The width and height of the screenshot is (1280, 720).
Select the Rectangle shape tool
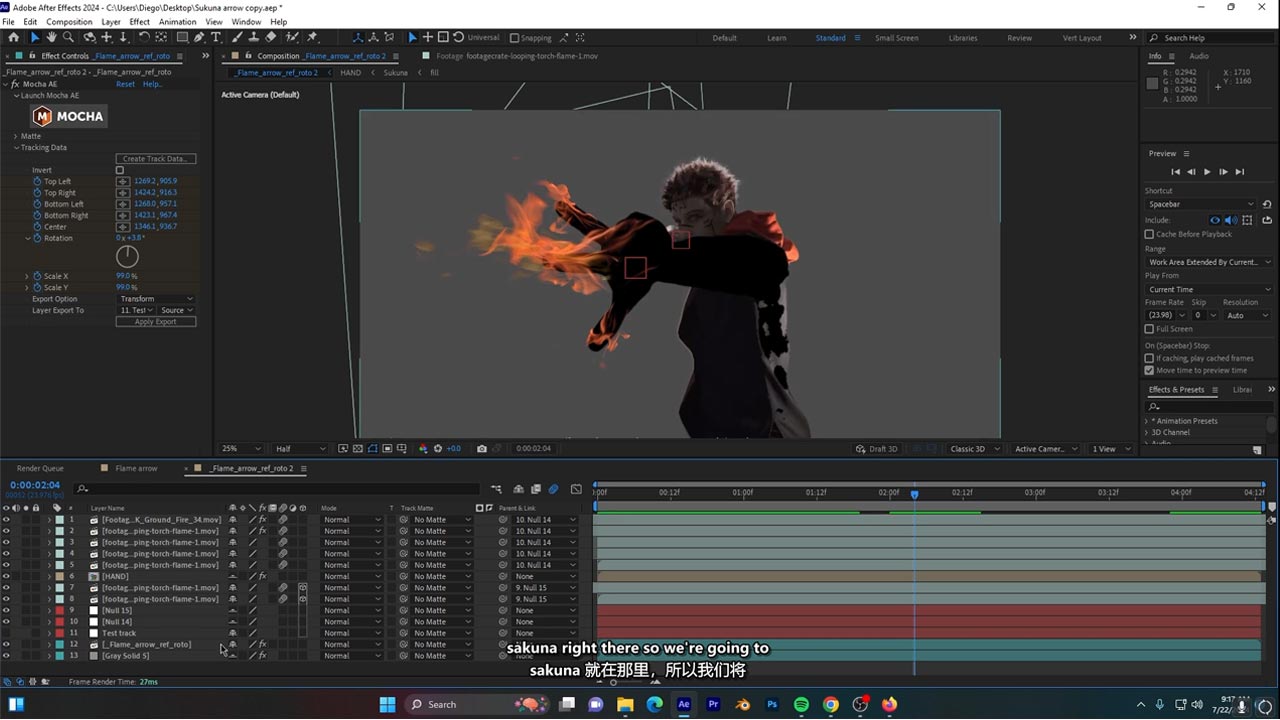coord(182,37)
